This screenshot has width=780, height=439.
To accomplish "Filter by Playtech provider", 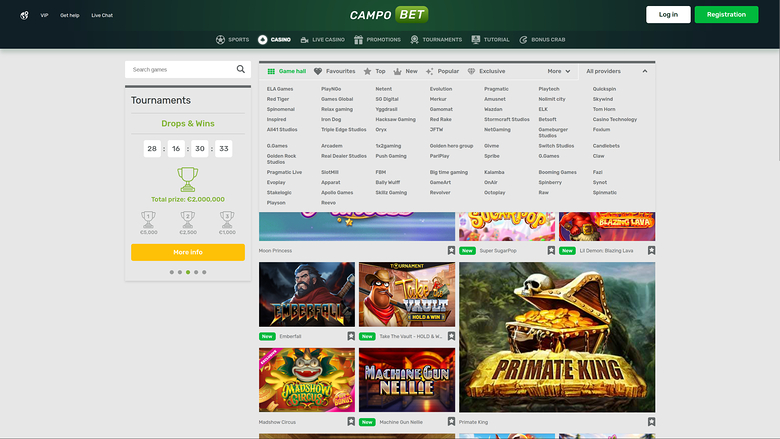I will pos(549,89).
